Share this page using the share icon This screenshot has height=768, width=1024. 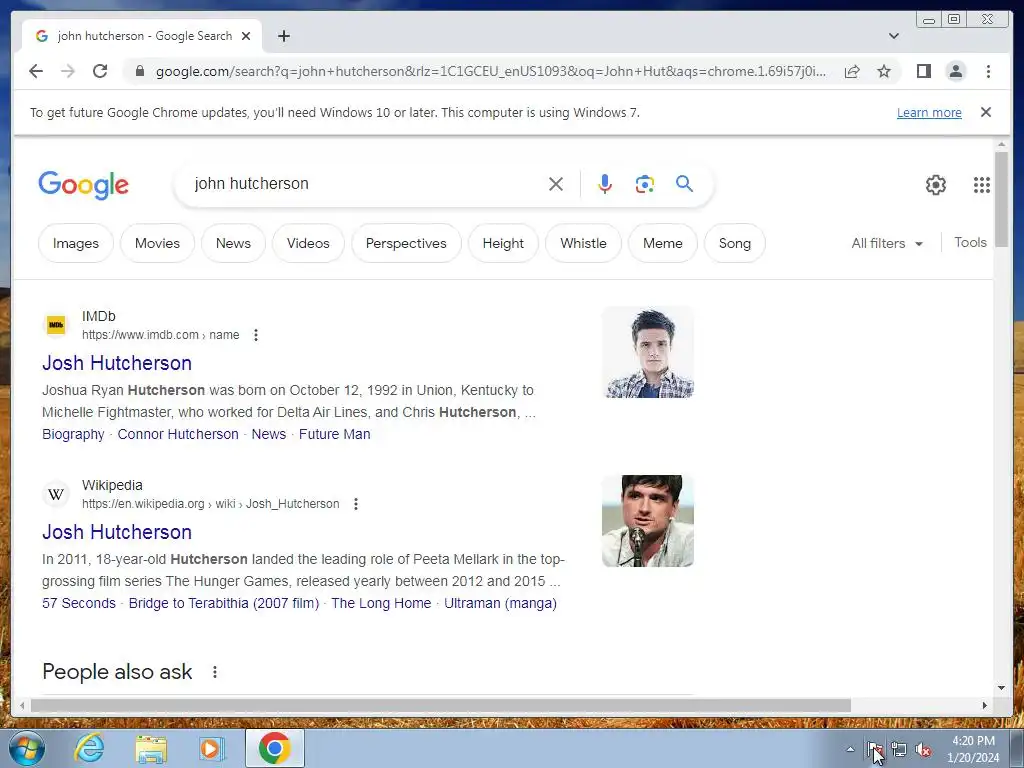852,71
